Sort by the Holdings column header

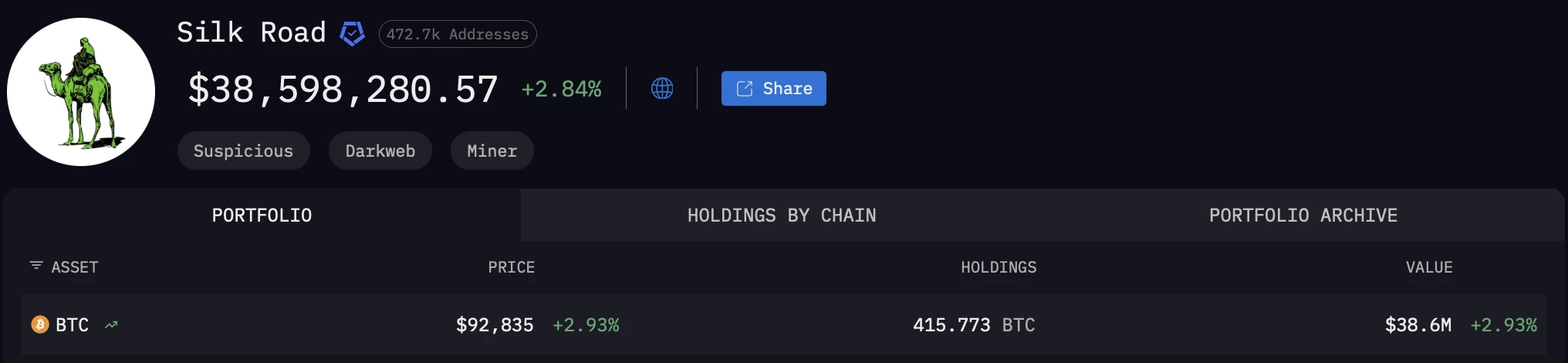999,267
